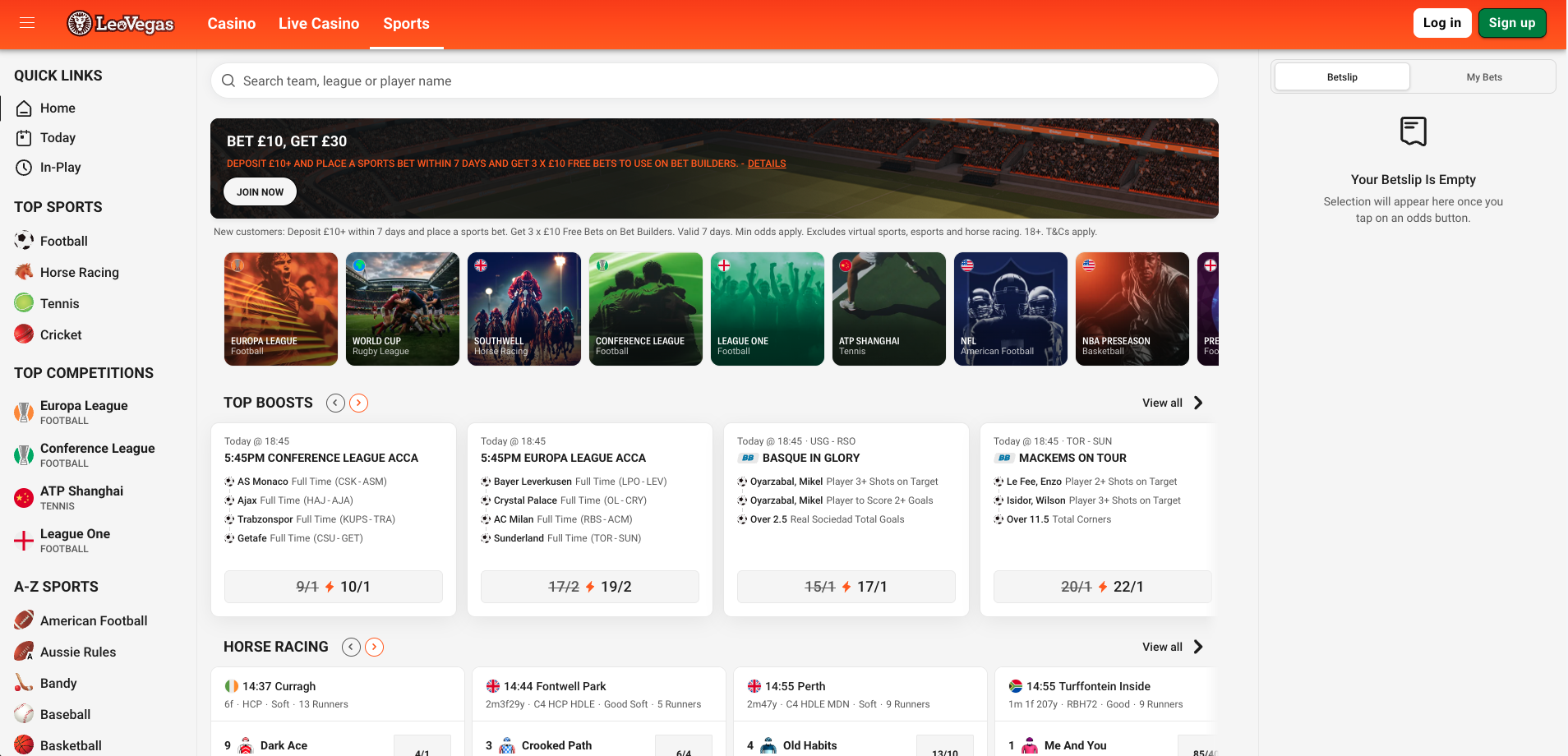Click the team or player search field
The width and height of the screenshot is (1568, 756).
click(714, 81)
